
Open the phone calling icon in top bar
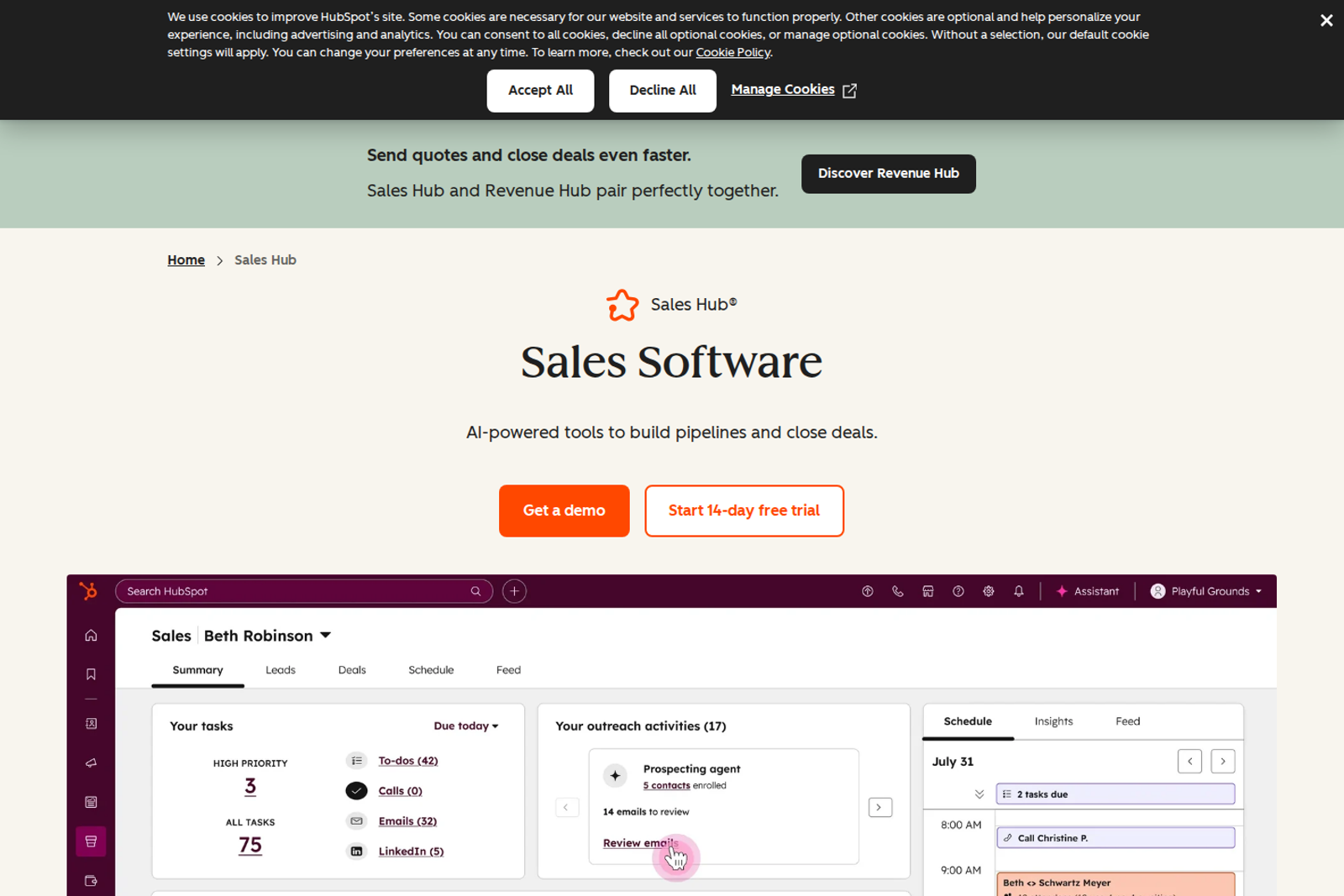(x=897, y=591)
